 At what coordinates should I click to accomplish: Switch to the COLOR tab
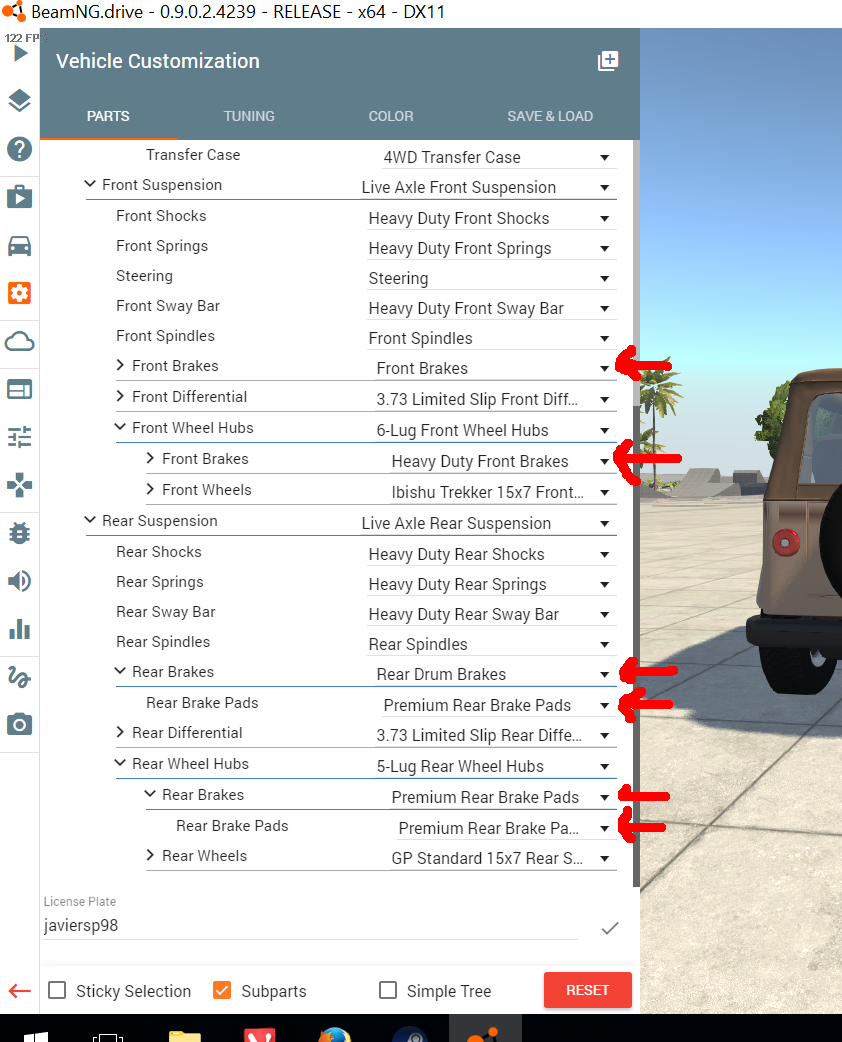[x=391, y=116]
